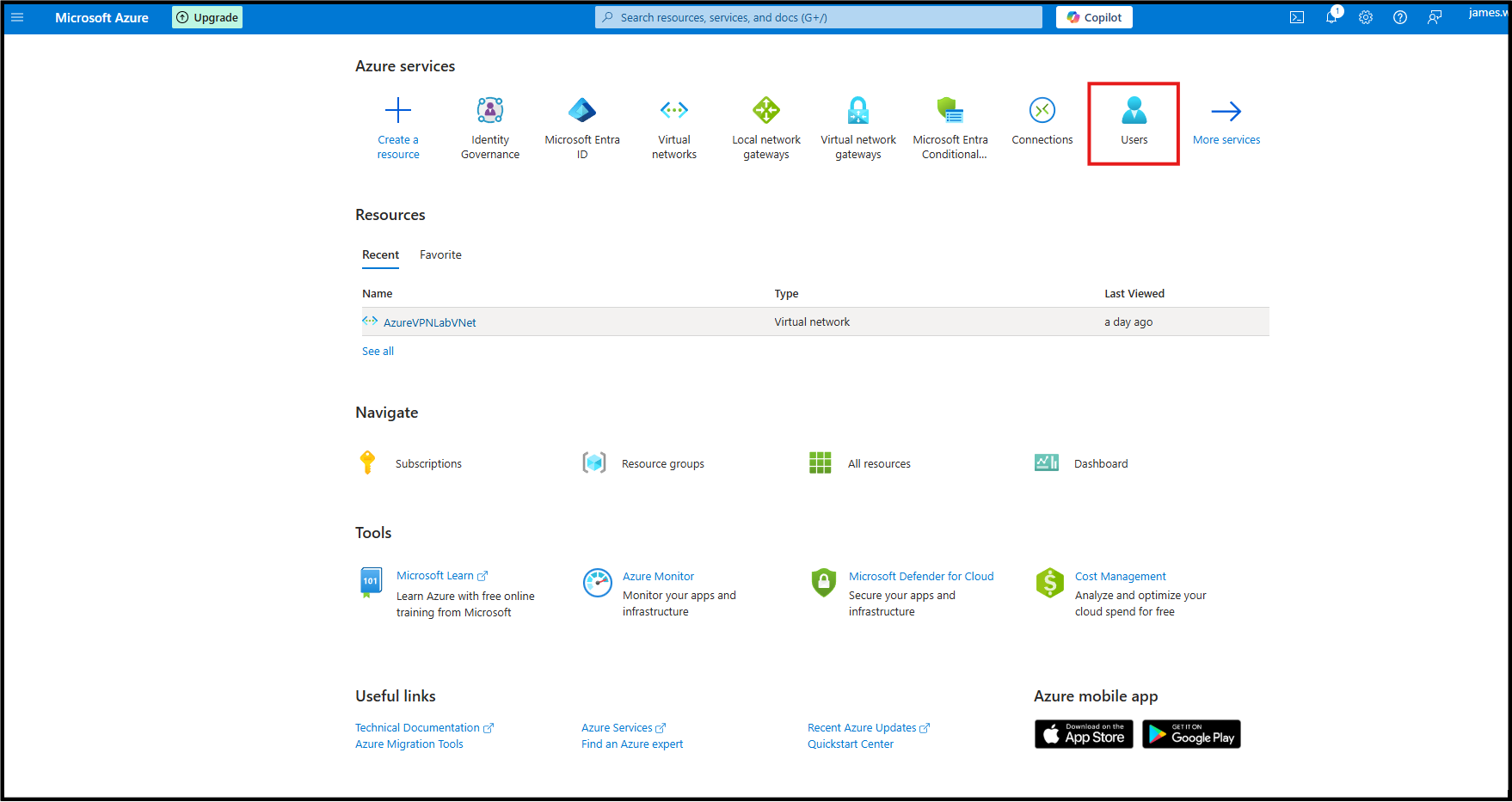Click the Type column header
The image size is (1512, 802).
coord(786,293)
